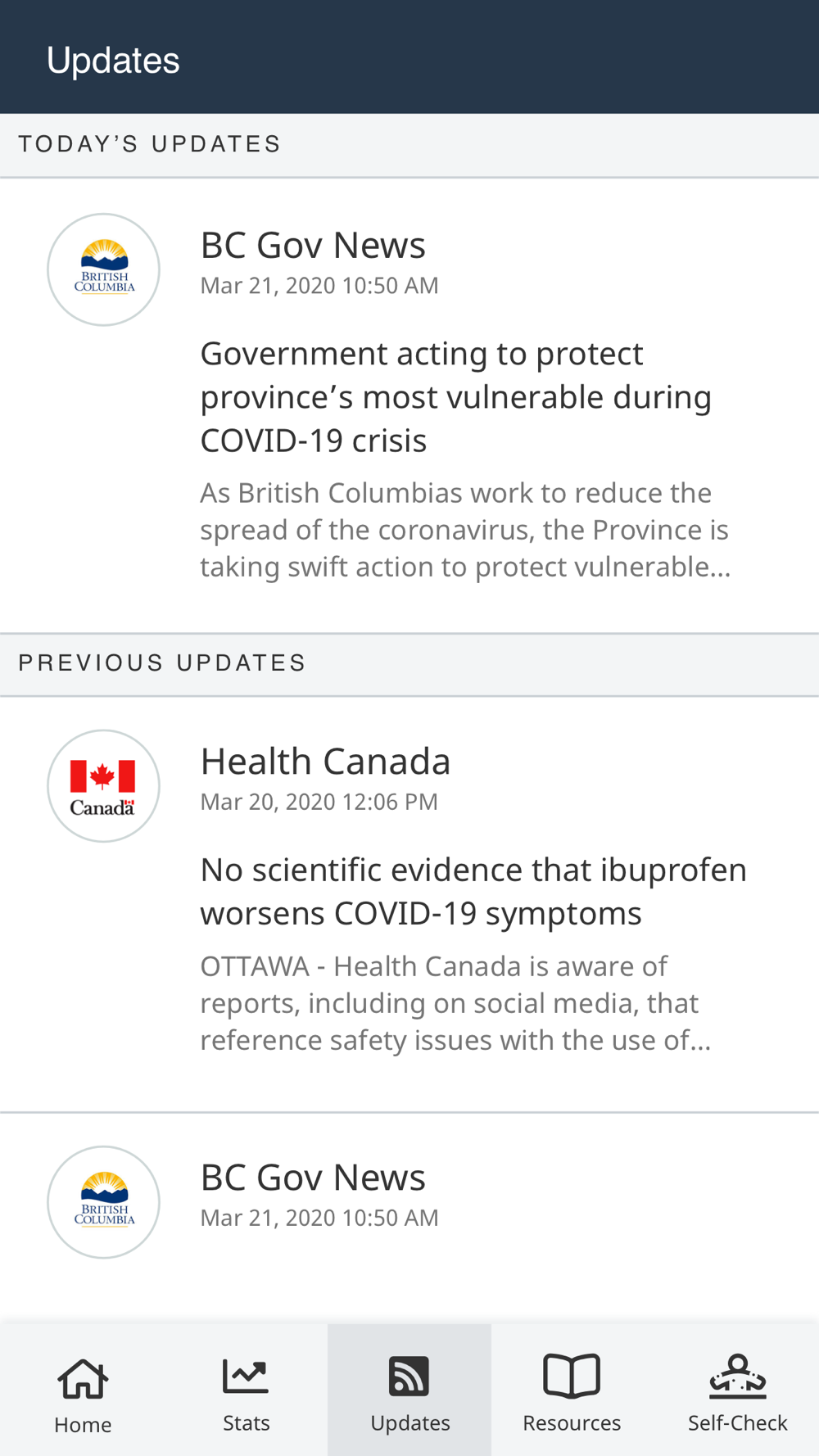Go to the Self-Check tab label
The height and width of the screenshot is (1456, 819).
(738, 1423)
